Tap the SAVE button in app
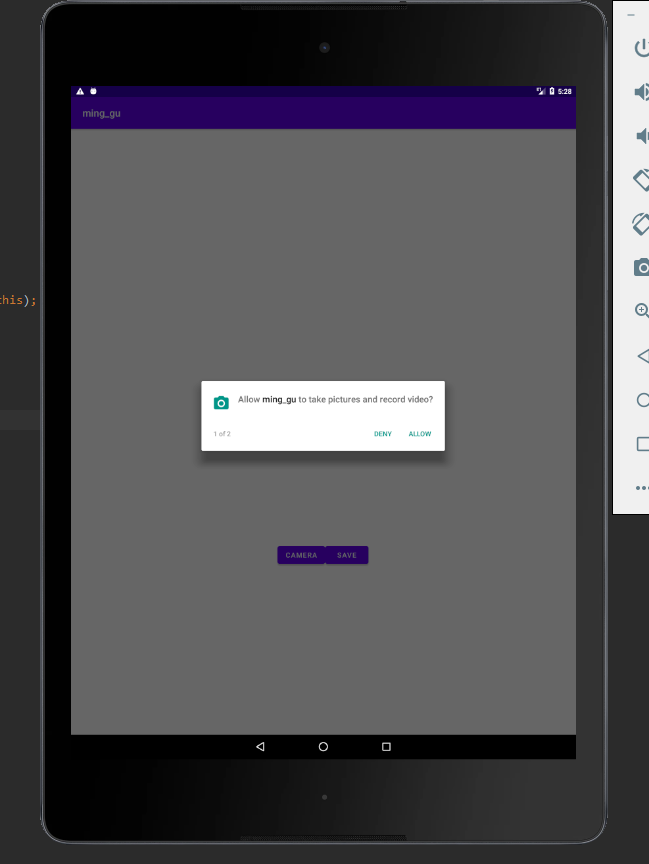The width and height of the screenshot is (649, 864). pos(347,555)
